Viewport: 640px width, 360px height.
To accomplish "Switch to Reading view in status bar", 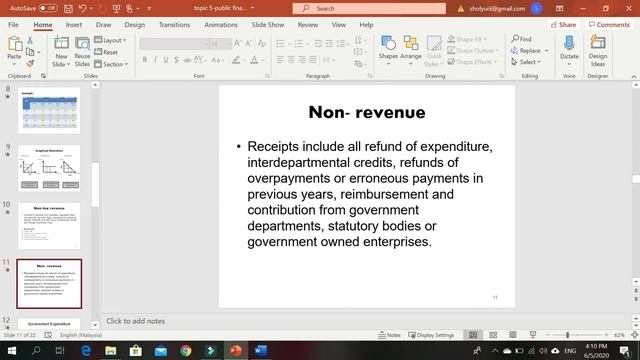I will pyautogui.click(x=513, y=335).
